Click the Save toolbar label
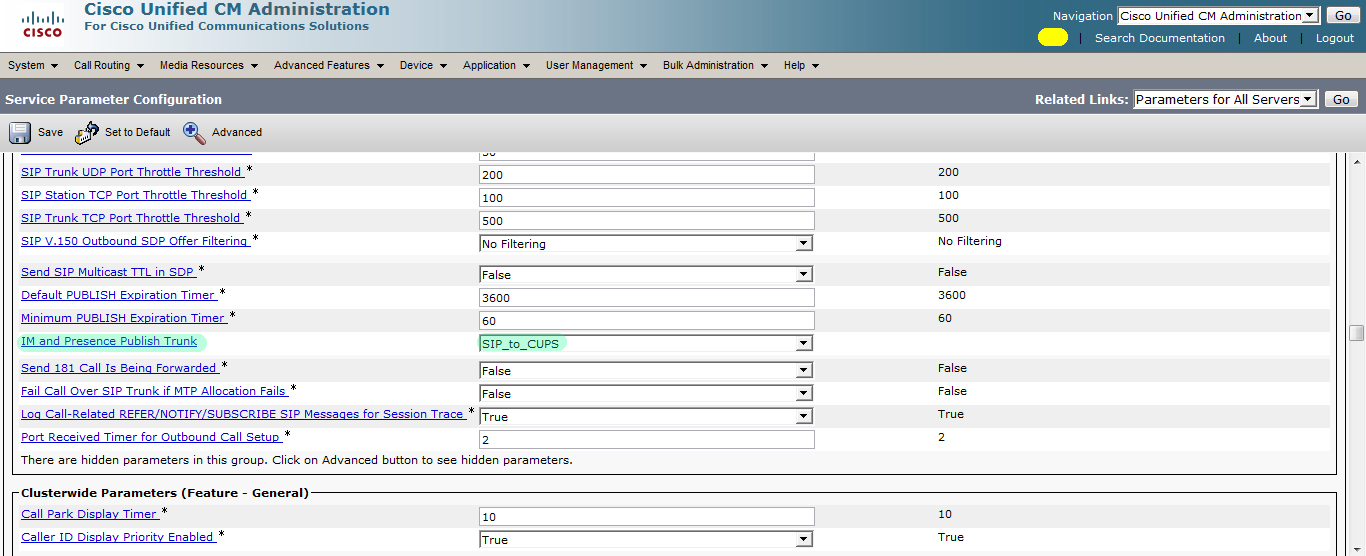This screenshot has width=1366, height=556. [x=50, y=132]
